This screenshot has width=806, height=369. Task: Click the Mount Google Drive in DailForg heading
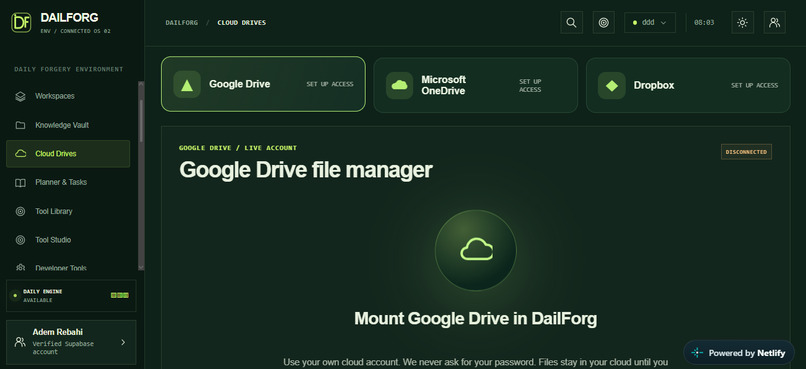[476, 319]
